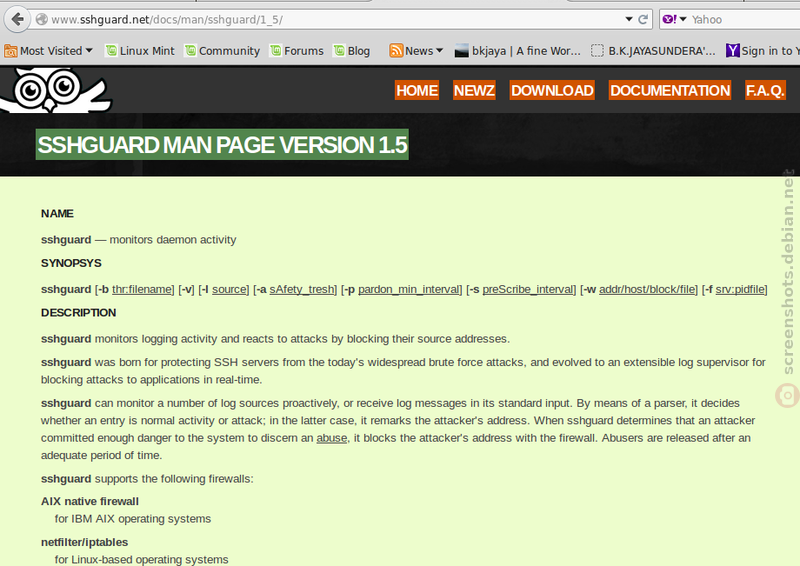The height and width of the screenshot is (566, 800).
Task: Click the thr:filename option link
Action: point(141,289)
